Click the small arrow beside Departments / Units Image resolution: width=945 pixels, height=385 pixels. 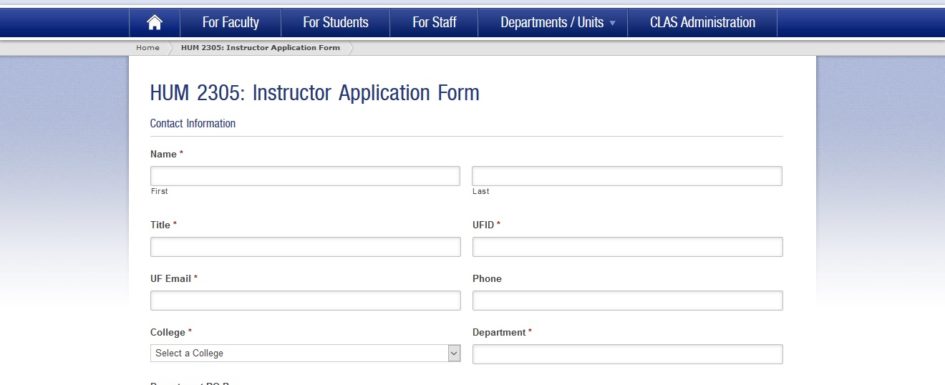[x=612, y=23]
